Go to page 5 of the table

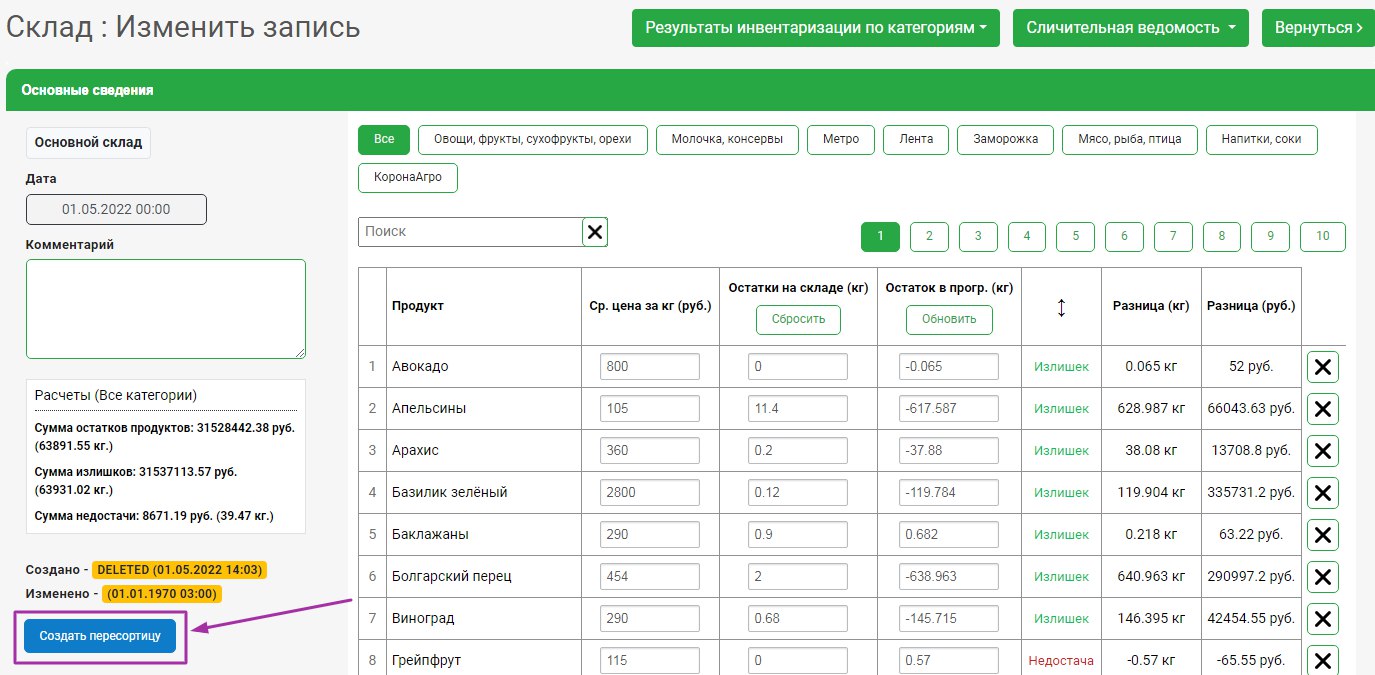click(1075, 237)
